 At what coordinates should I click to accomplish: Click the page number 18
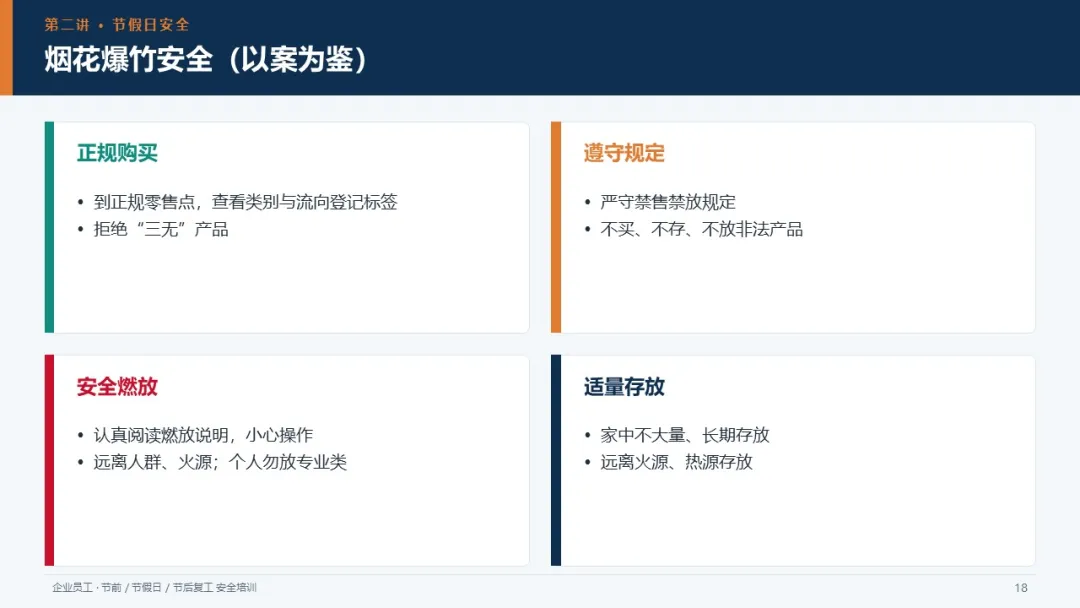click(x=1021, y=587)
